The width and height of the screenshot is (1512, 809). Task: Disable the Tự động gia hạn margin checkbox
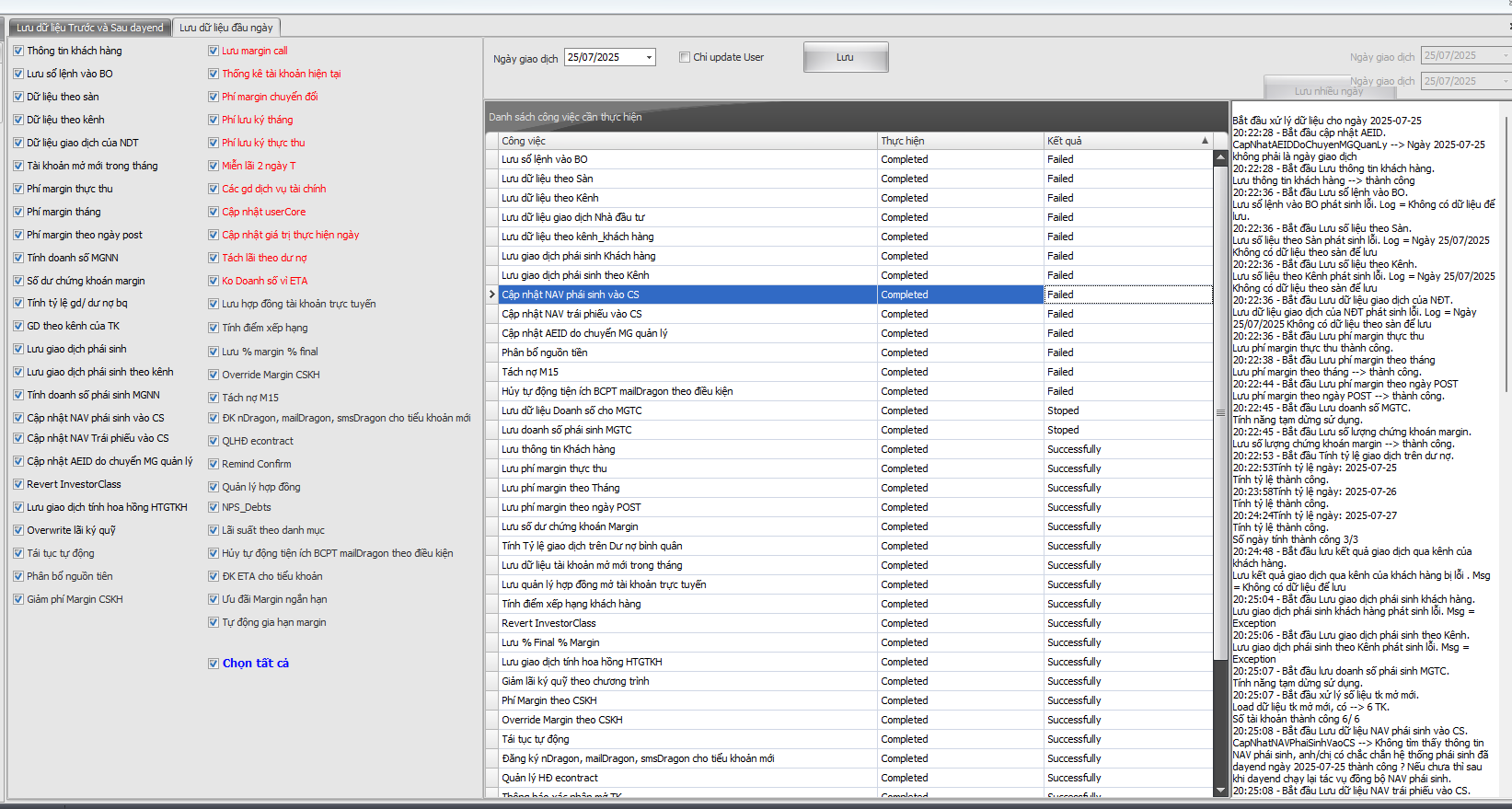click(214, 622)
